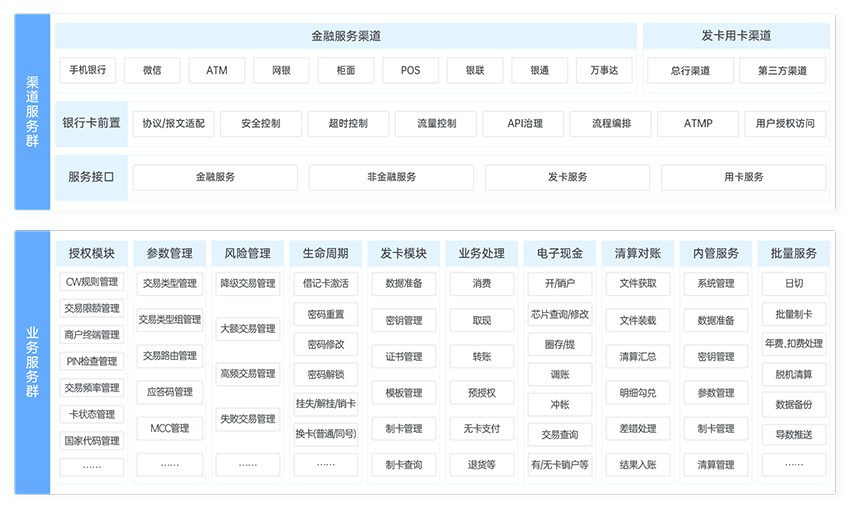
Task: Click the 用卡服务 interface box
Action: click(744, 177)
